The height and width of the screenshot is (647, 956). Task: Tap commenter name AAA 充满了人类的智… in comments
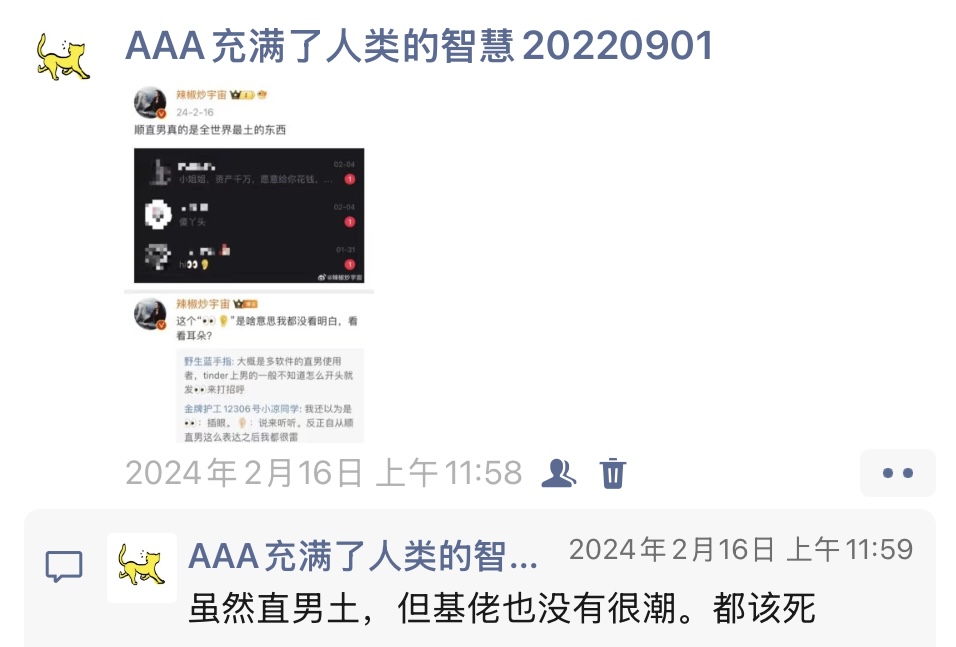coord(363,556)
